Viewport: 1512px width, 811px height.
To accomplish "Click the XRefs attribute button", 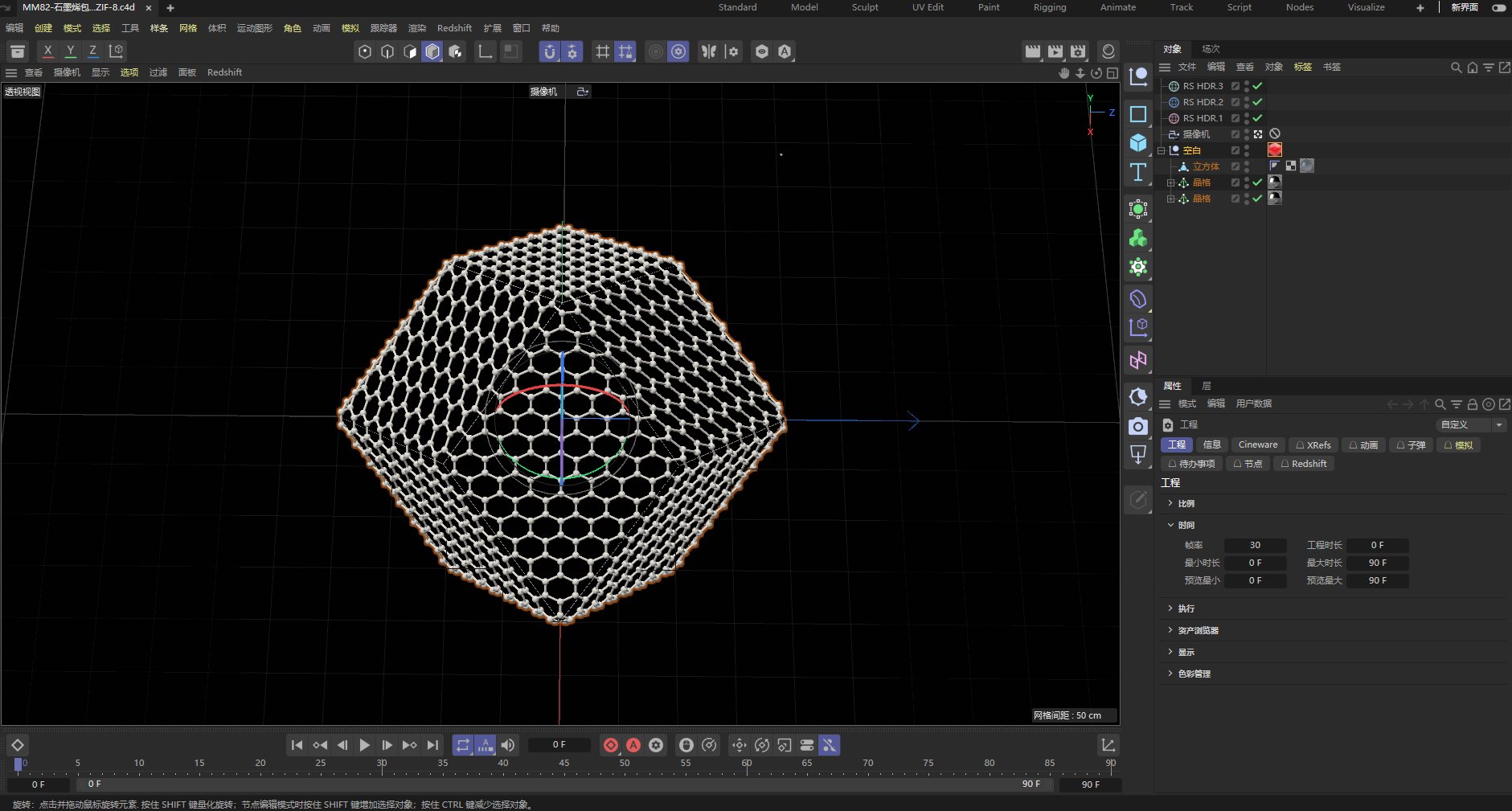I will (x=1313, y=445).
